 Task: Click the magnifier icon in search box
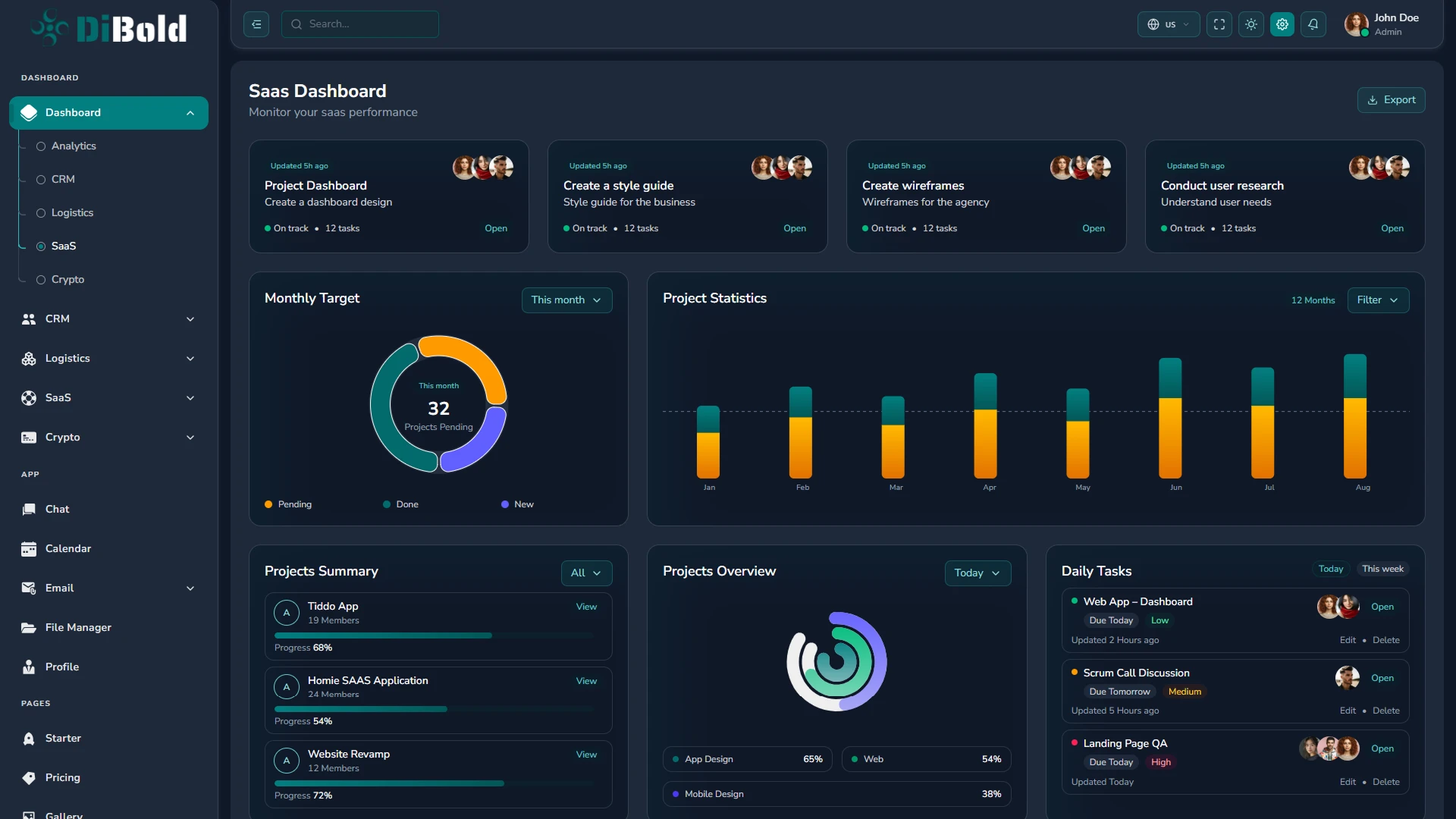[x=297, y=24]
